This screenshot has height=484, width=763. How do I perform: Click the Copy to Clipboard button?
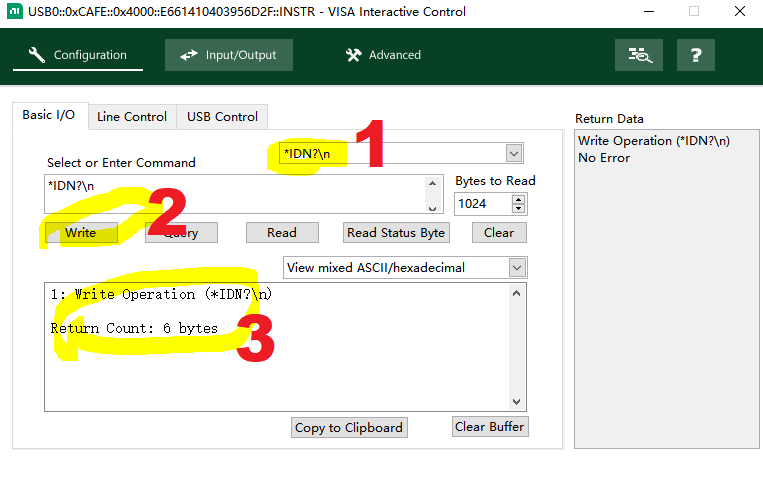coord(349,428)
